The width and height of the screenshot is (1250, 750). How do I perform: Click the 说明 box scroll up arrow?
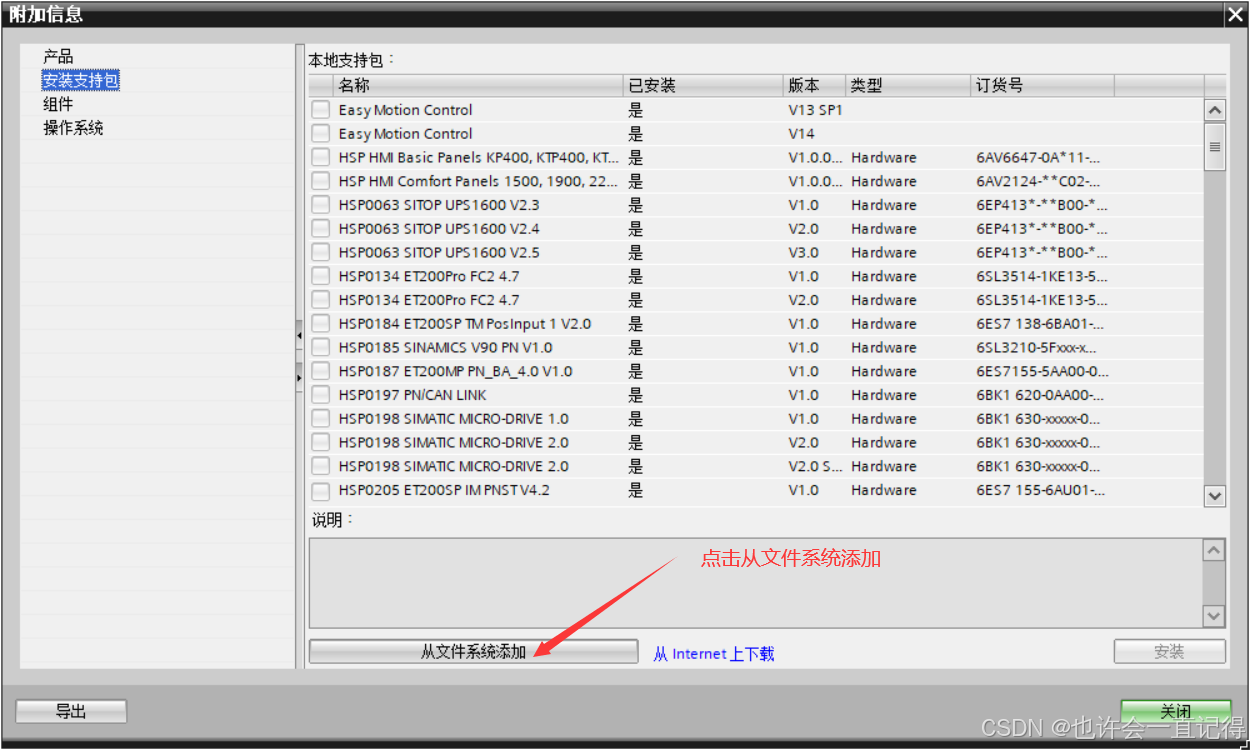pos(1214,551)
